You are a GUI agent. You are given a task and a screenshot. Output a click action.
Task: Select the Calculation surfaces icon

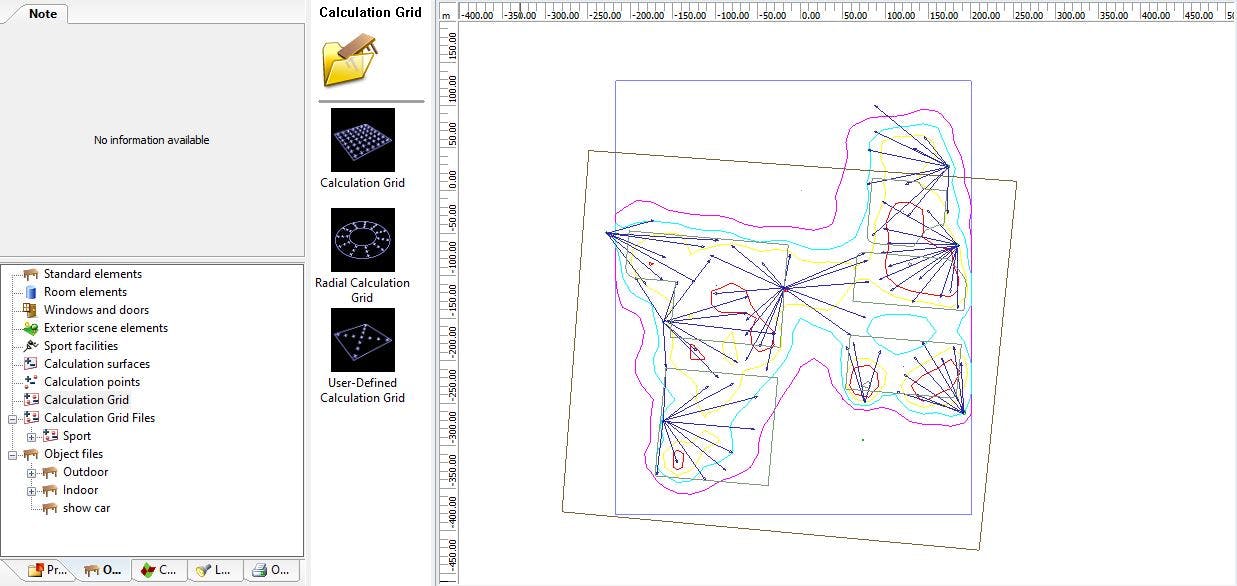[31, 364]
